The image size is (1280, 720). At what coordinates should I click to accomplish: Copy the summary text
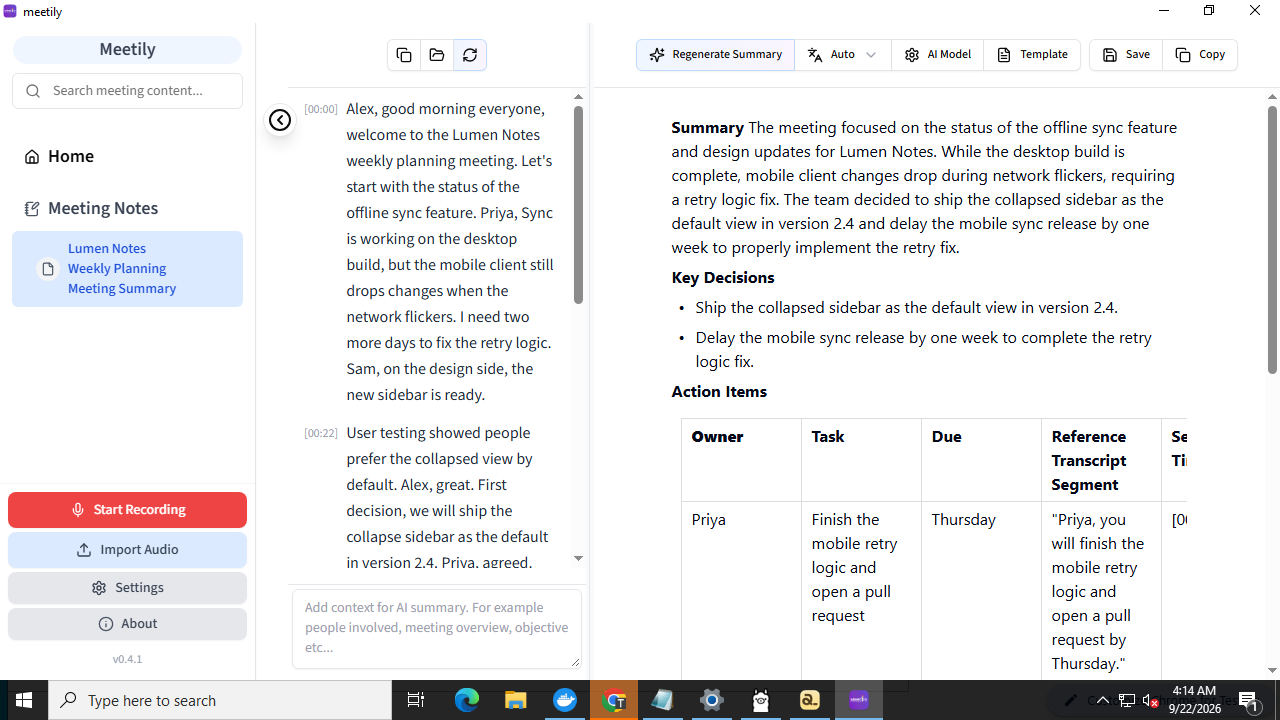coord(1200,55)
